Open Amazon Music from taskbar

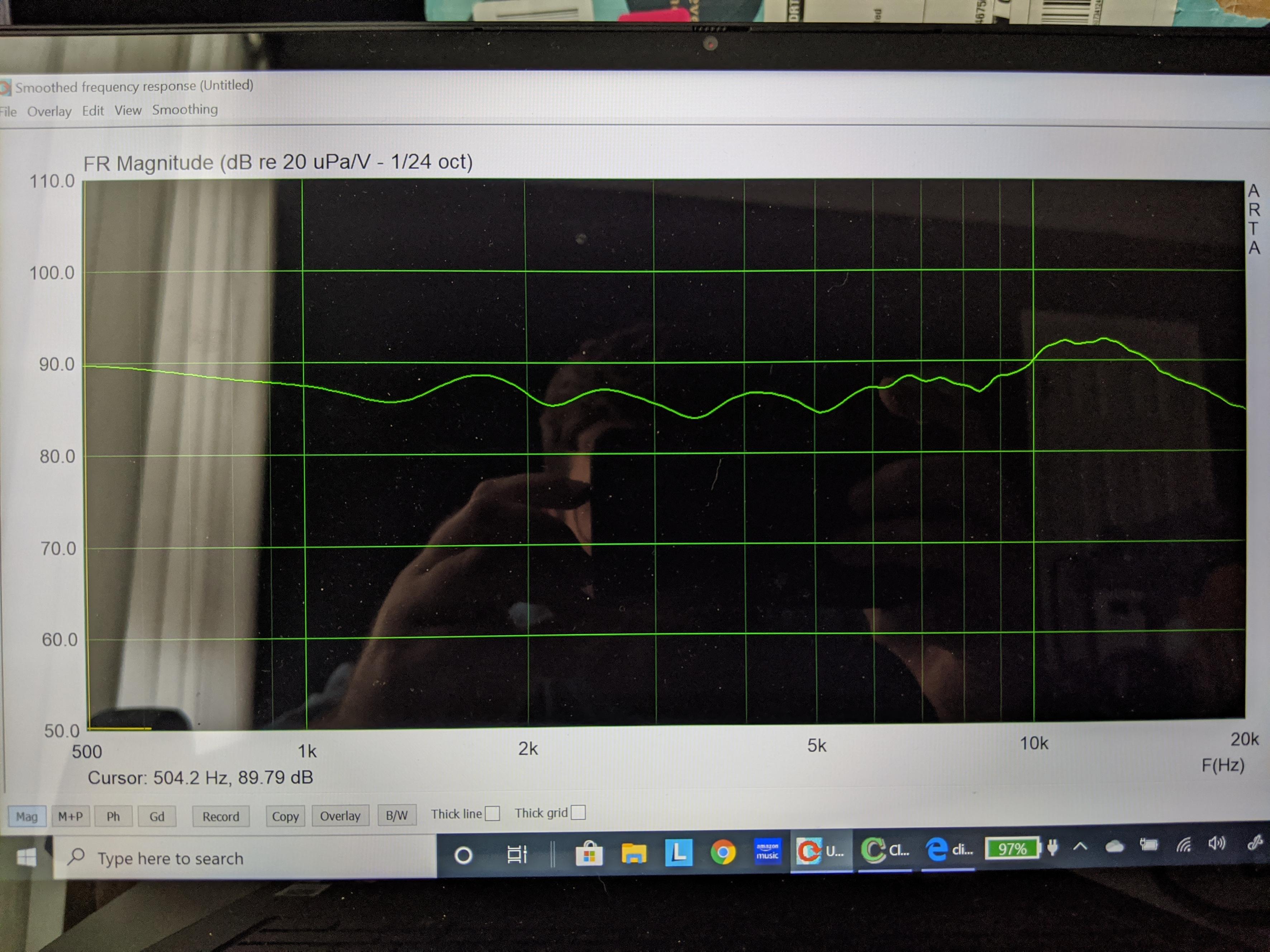click(x=767, y=851)
